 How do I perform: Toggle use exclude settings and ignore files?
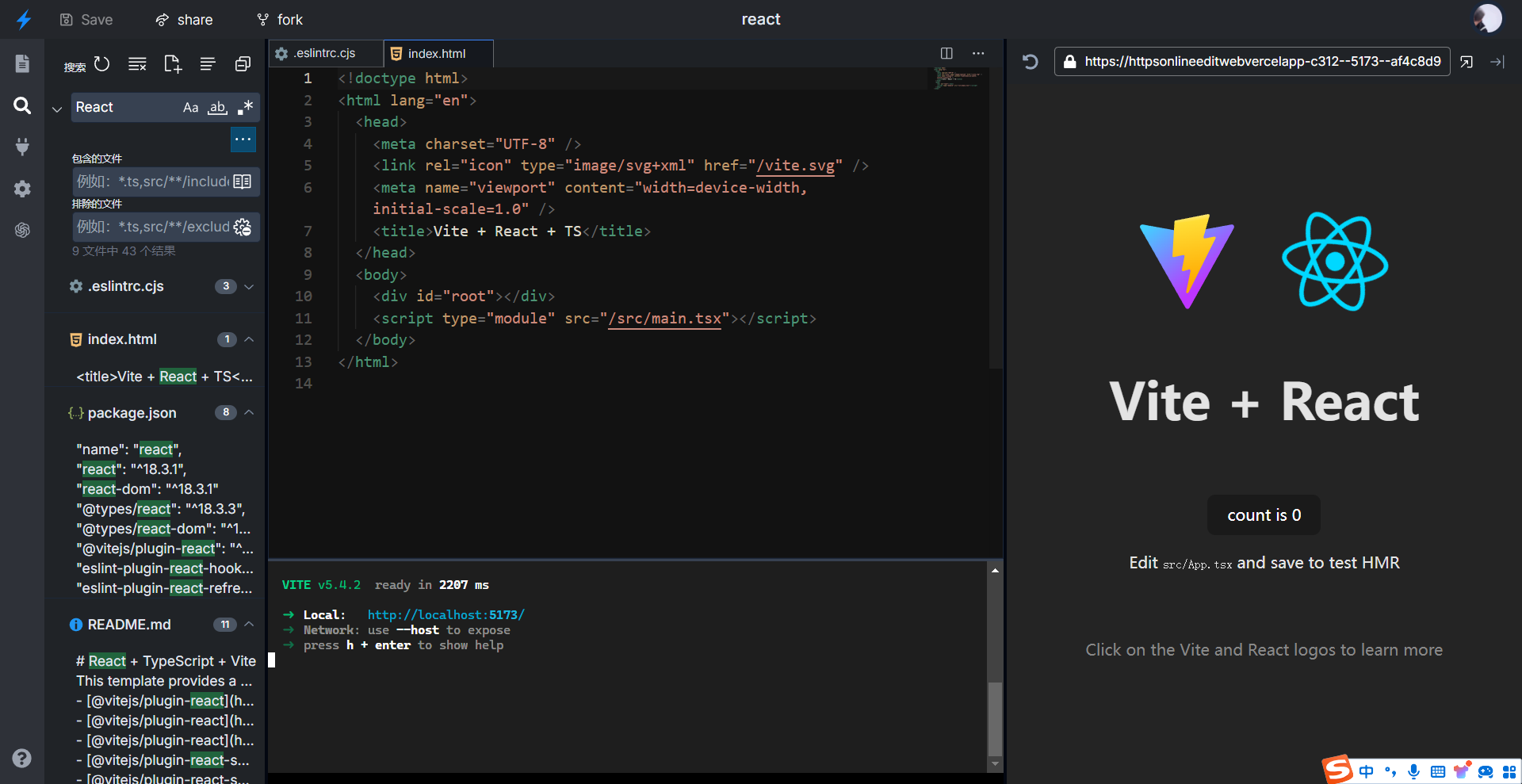[243, 227]
